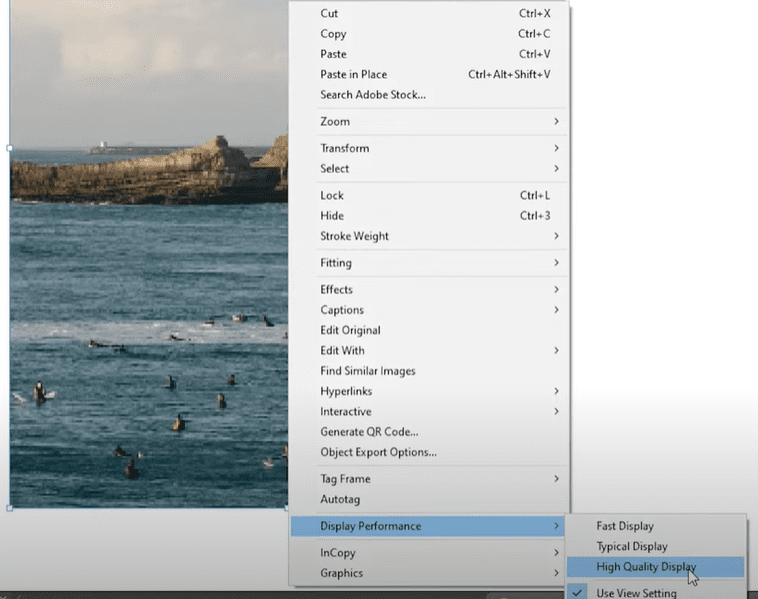The image size is (758, 599).
Task: Open the Display Performance submenu
Action: pos(427,526)
